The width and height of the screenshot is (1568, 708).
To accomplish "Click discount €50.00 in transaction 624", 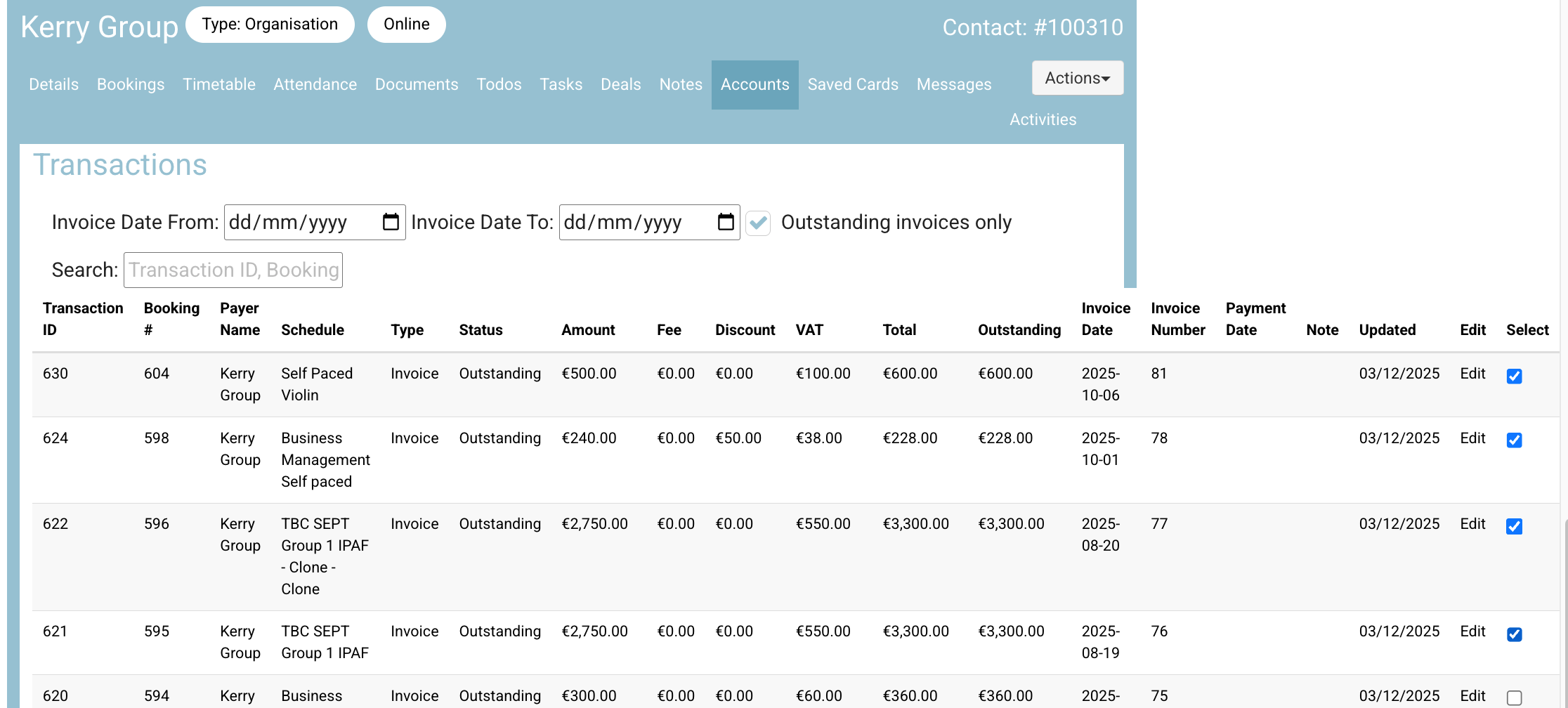I will click(738, 438).
